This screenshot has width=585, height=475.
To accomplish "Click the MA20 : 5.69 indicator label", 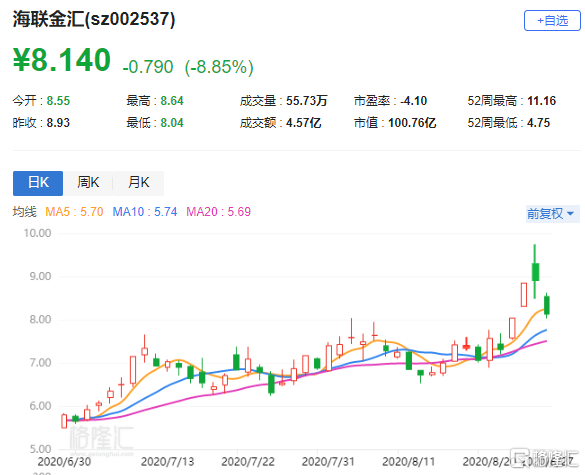I will tap(219, 212).
